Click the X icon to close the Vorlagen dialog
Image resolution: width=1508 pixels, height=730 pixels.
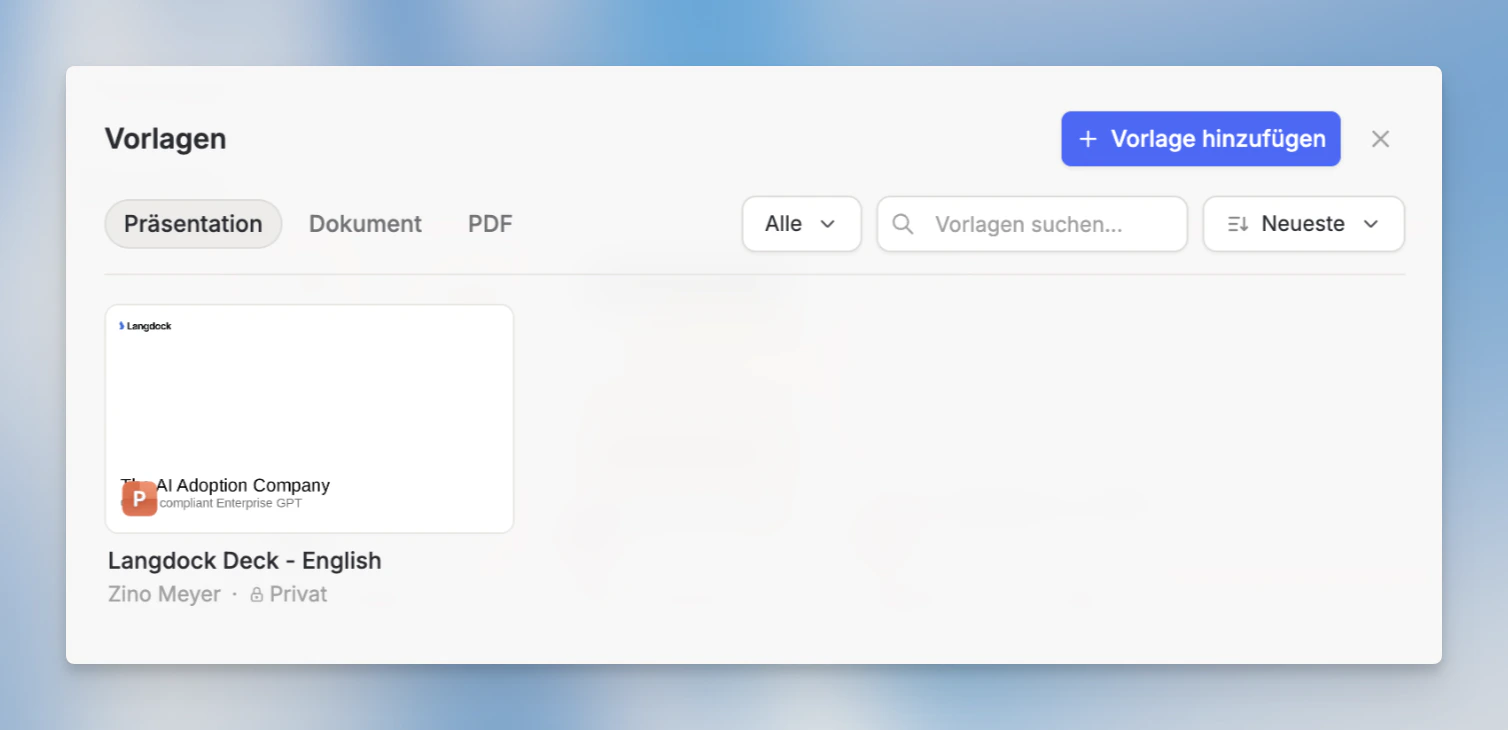pos(1380,139)
